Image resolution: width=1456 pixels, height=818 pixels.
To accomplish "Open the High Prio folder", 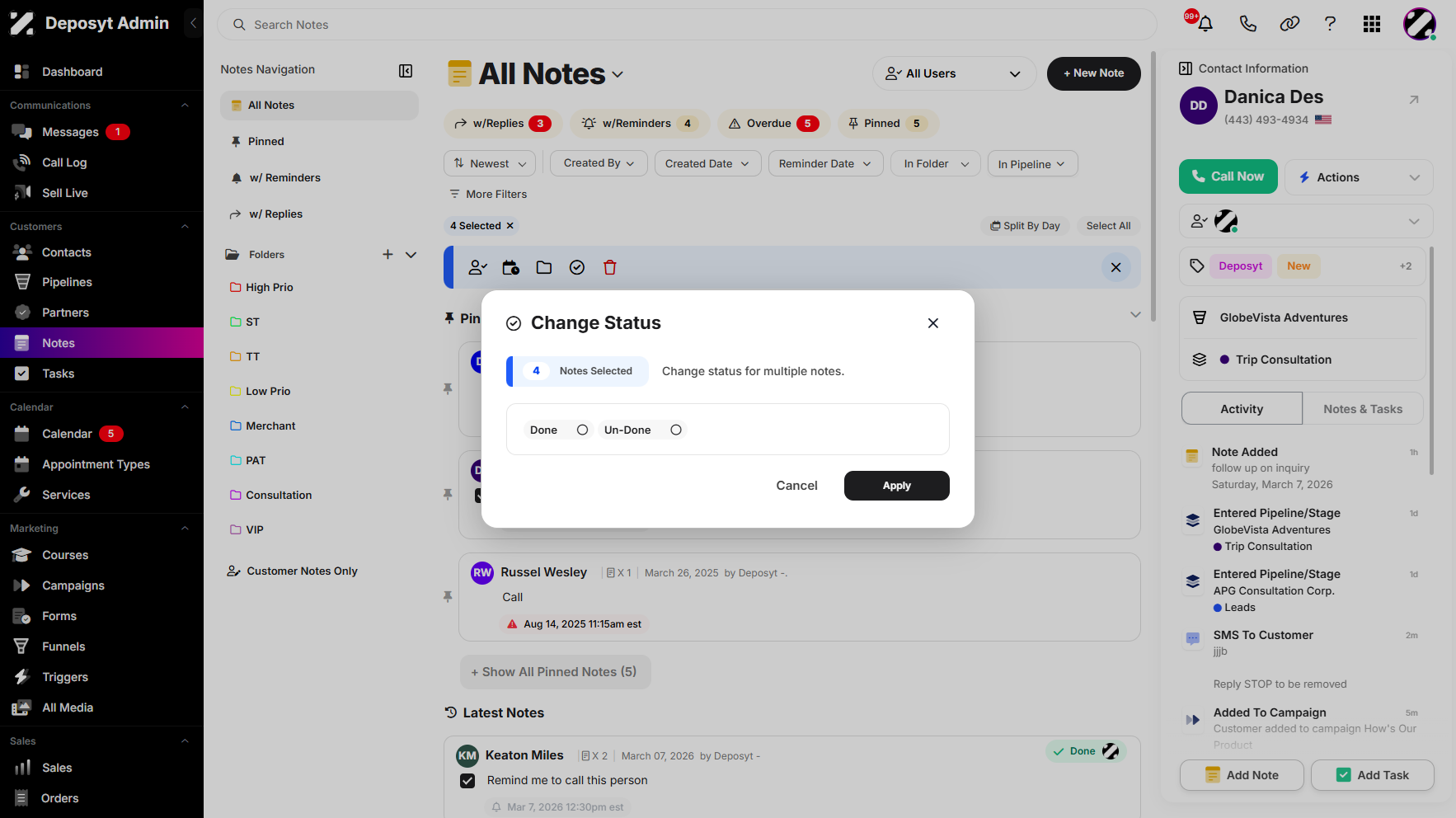I will (270, 288).
